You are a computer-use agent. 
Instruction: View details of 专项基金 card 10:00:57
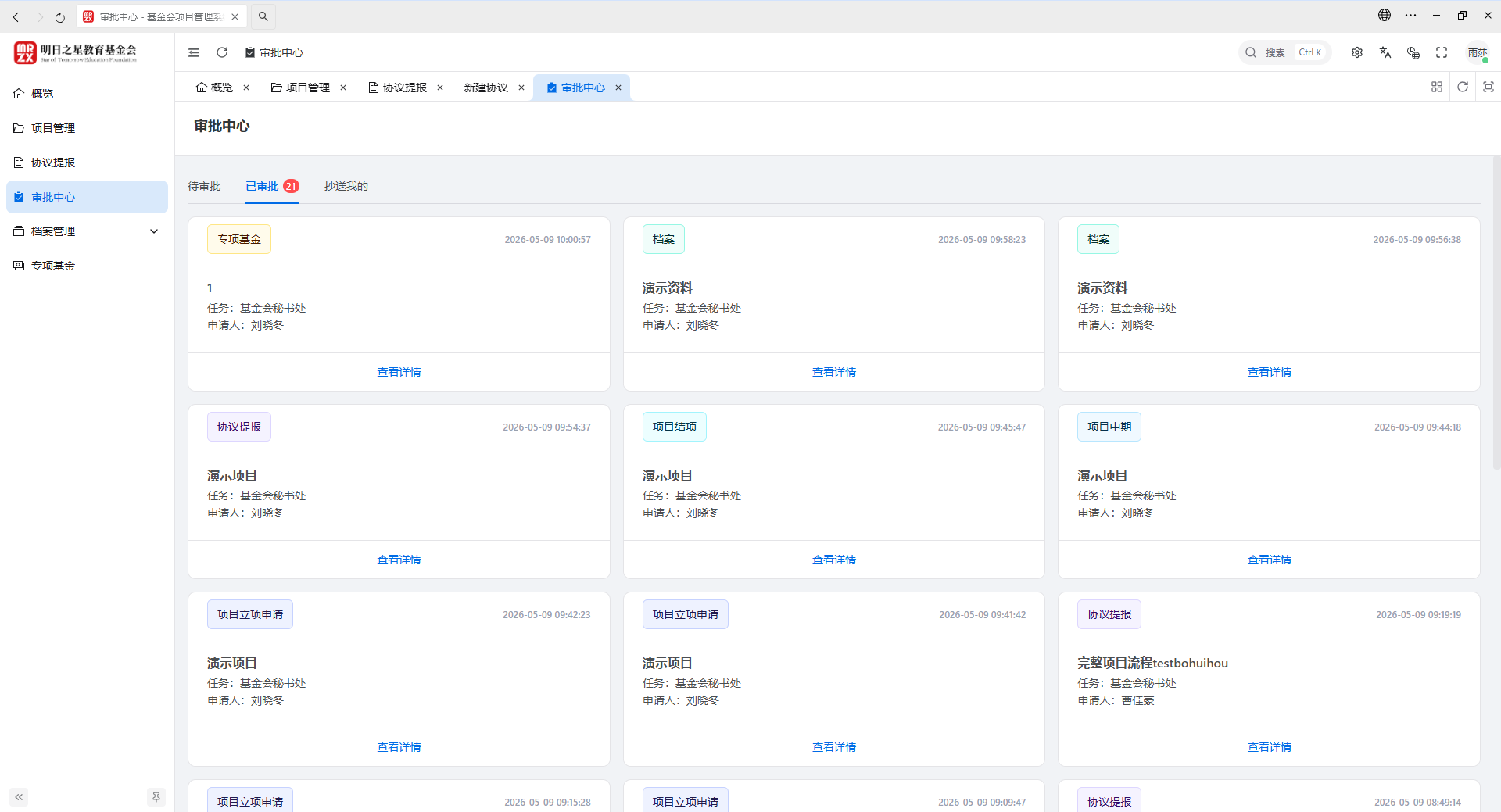click(x=399, y=372)
